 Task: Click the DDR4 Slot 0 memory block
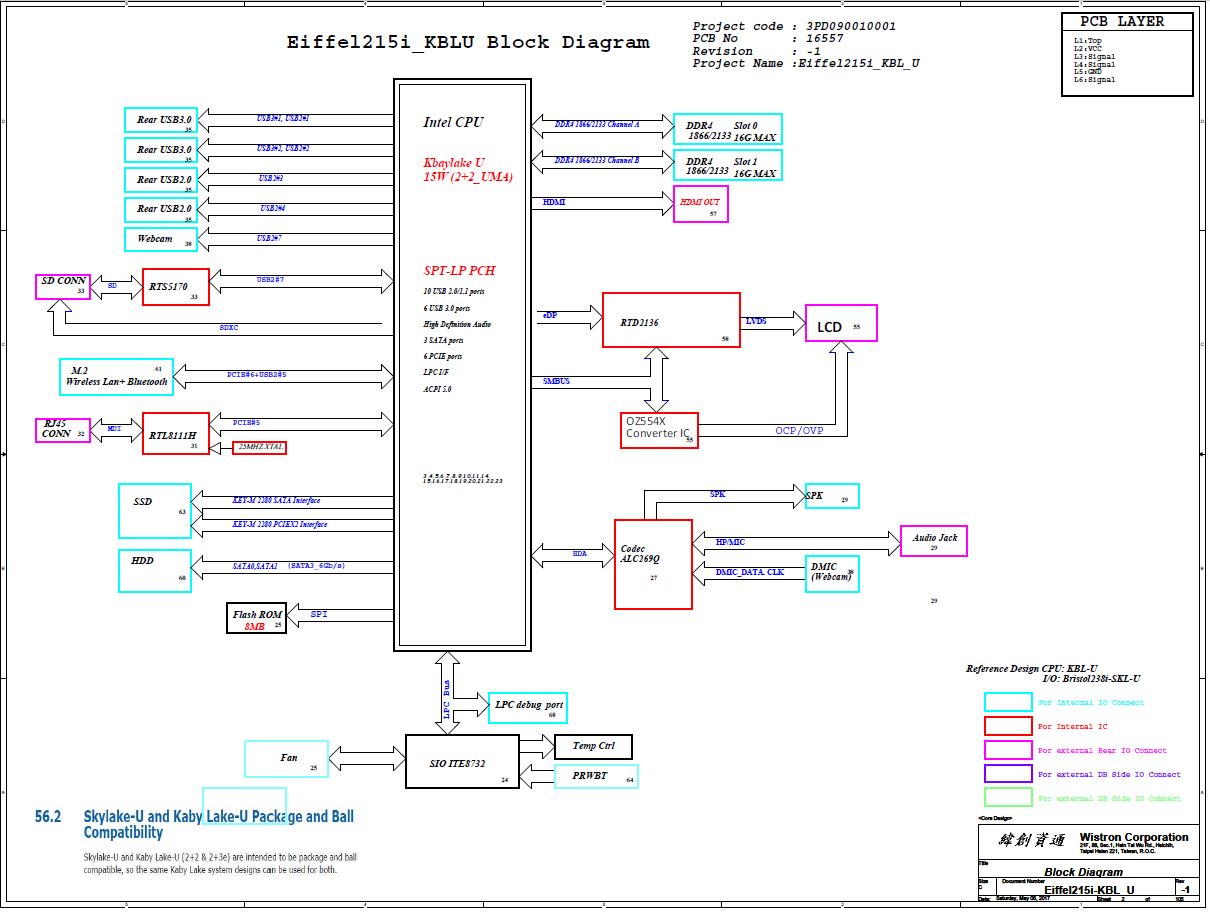pos(728,128)
